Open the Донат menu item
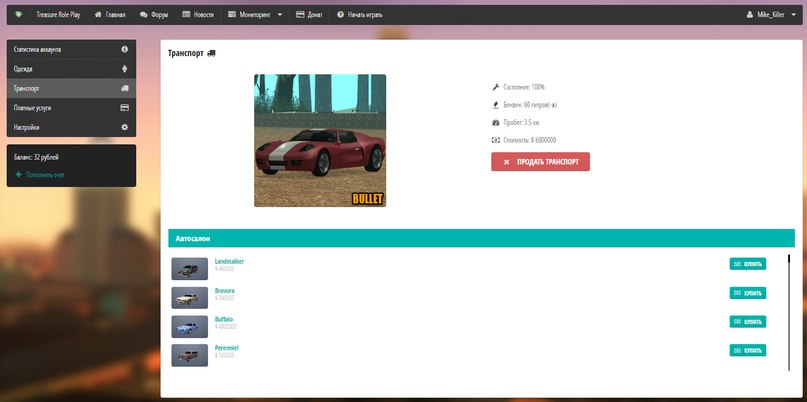 (x=309, y=15)
